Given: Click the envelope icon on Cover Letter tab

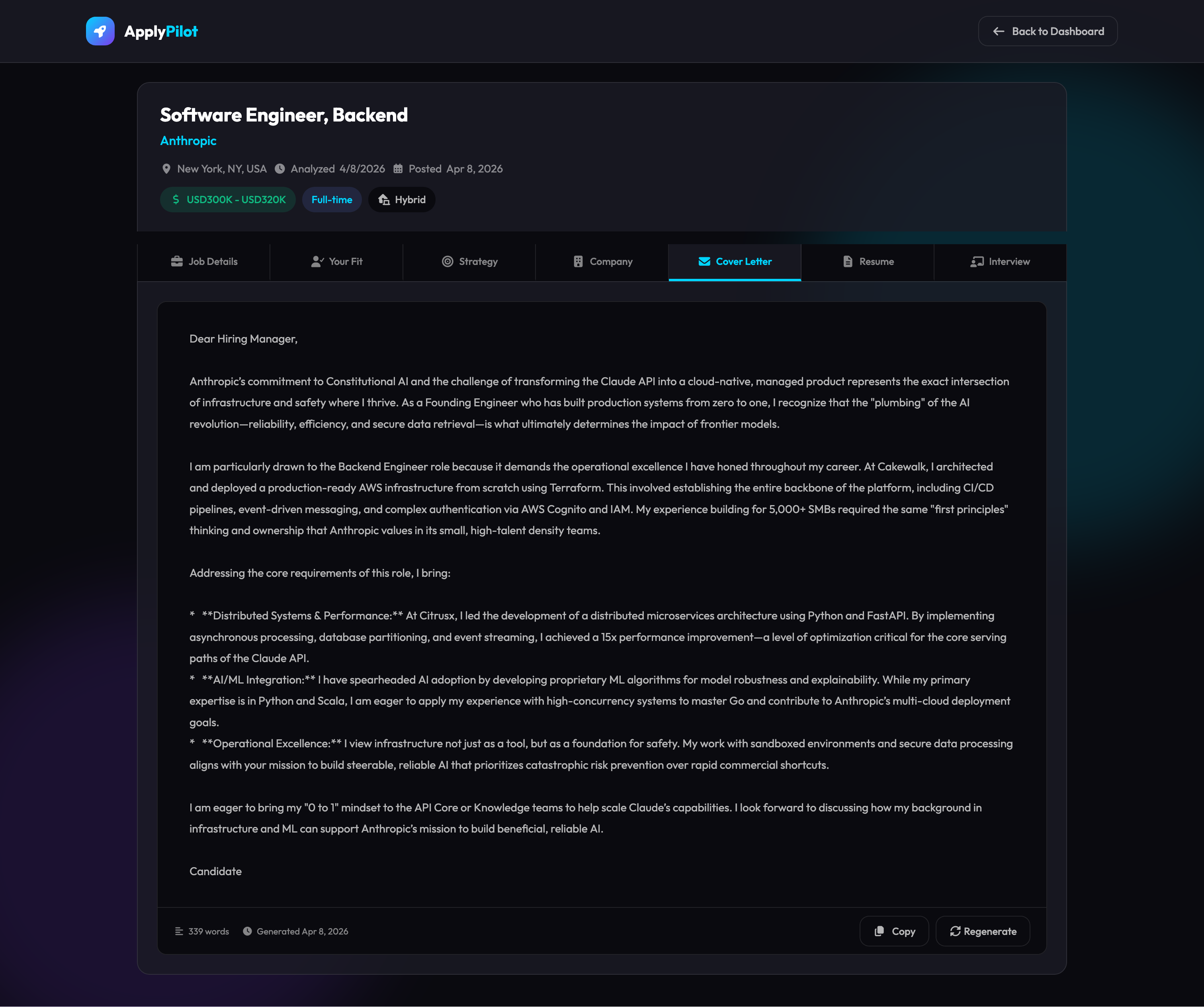Looking at the screenshot, I should click(x=705, y=261).
